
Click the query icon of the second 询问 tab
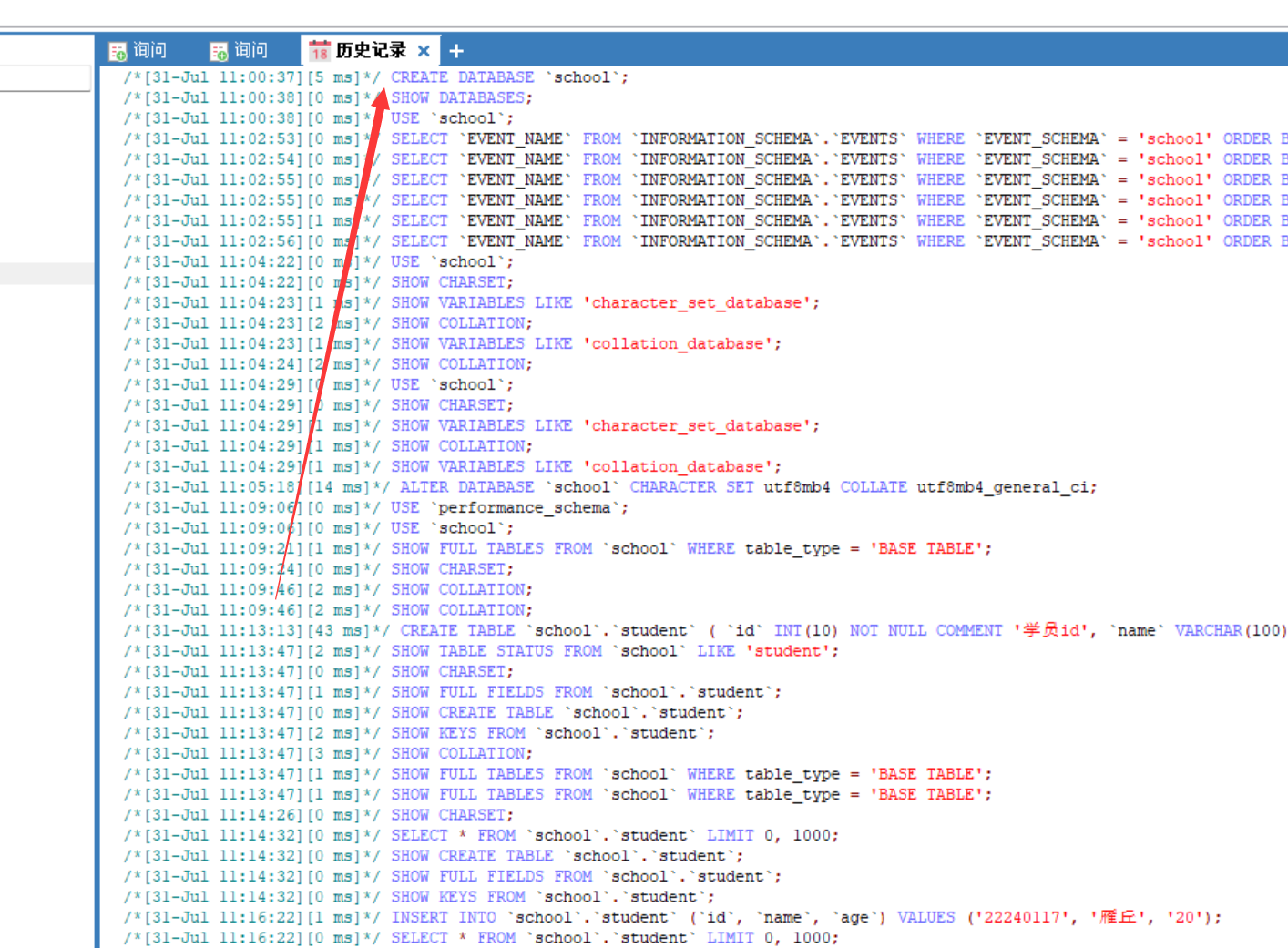click(x=219, y=51)
